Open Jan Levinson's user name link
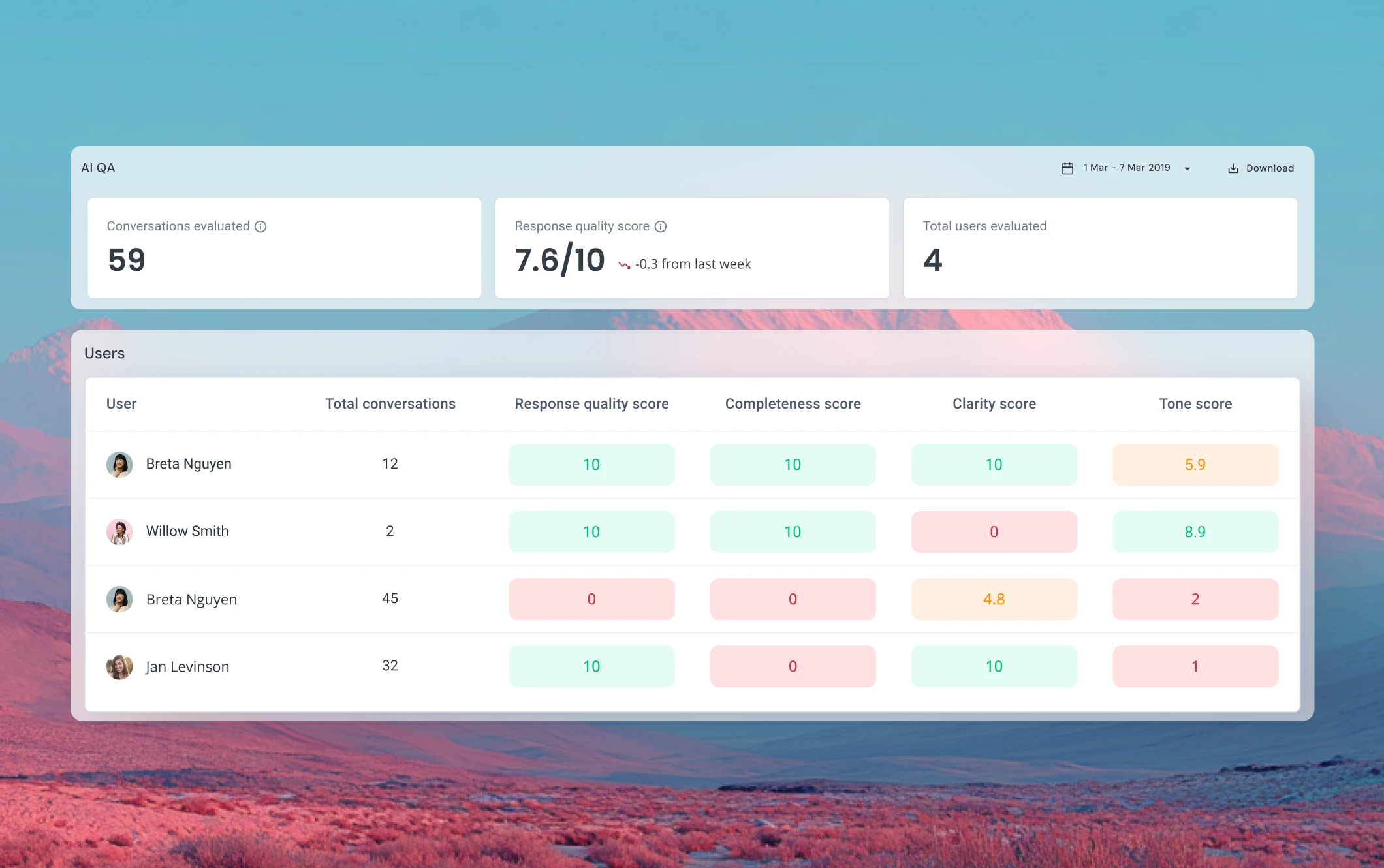The image size is (1384, 868). 187,667
